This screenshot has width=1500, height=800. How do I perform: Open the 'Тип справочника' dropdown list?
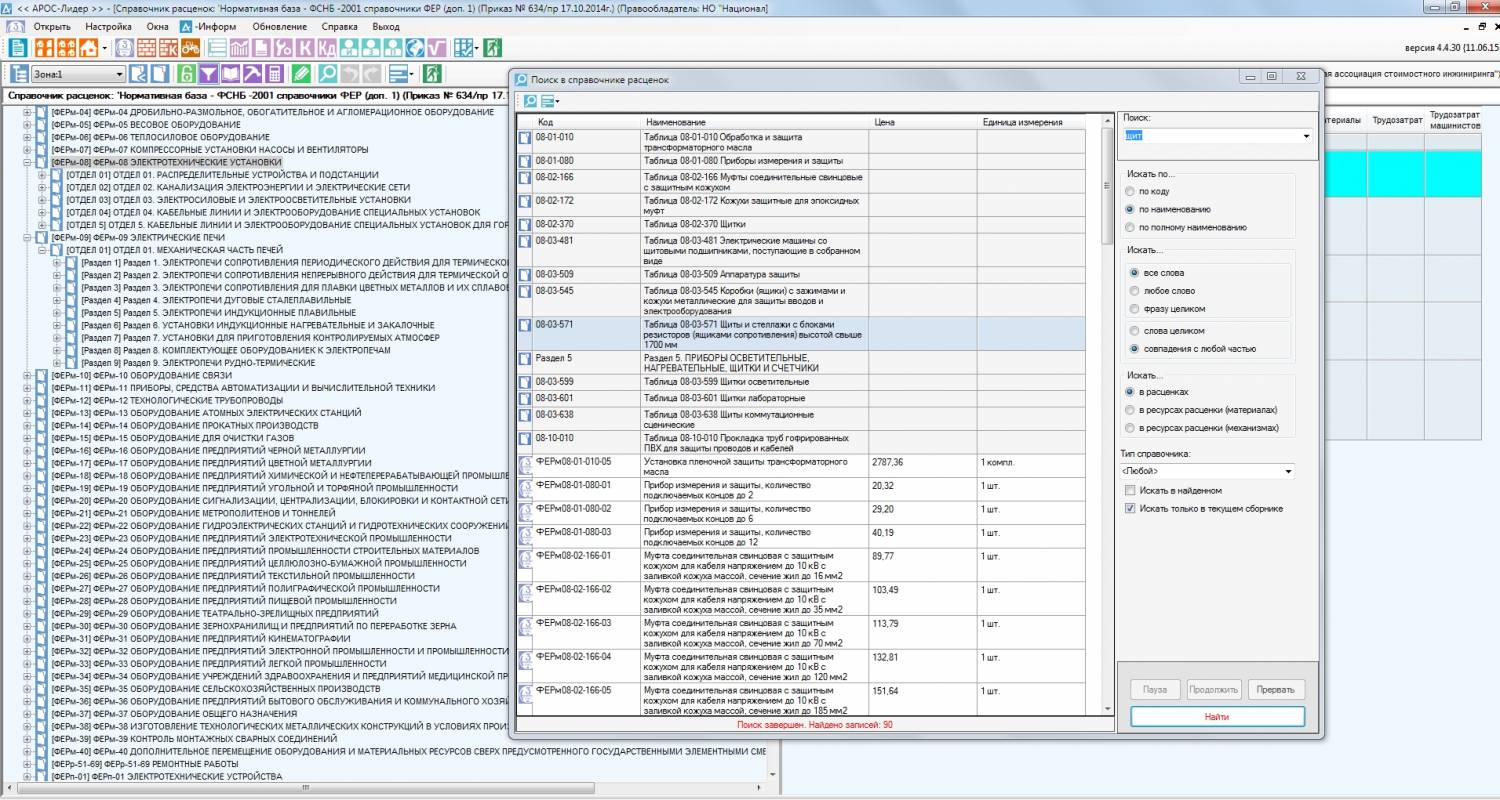1288,471
